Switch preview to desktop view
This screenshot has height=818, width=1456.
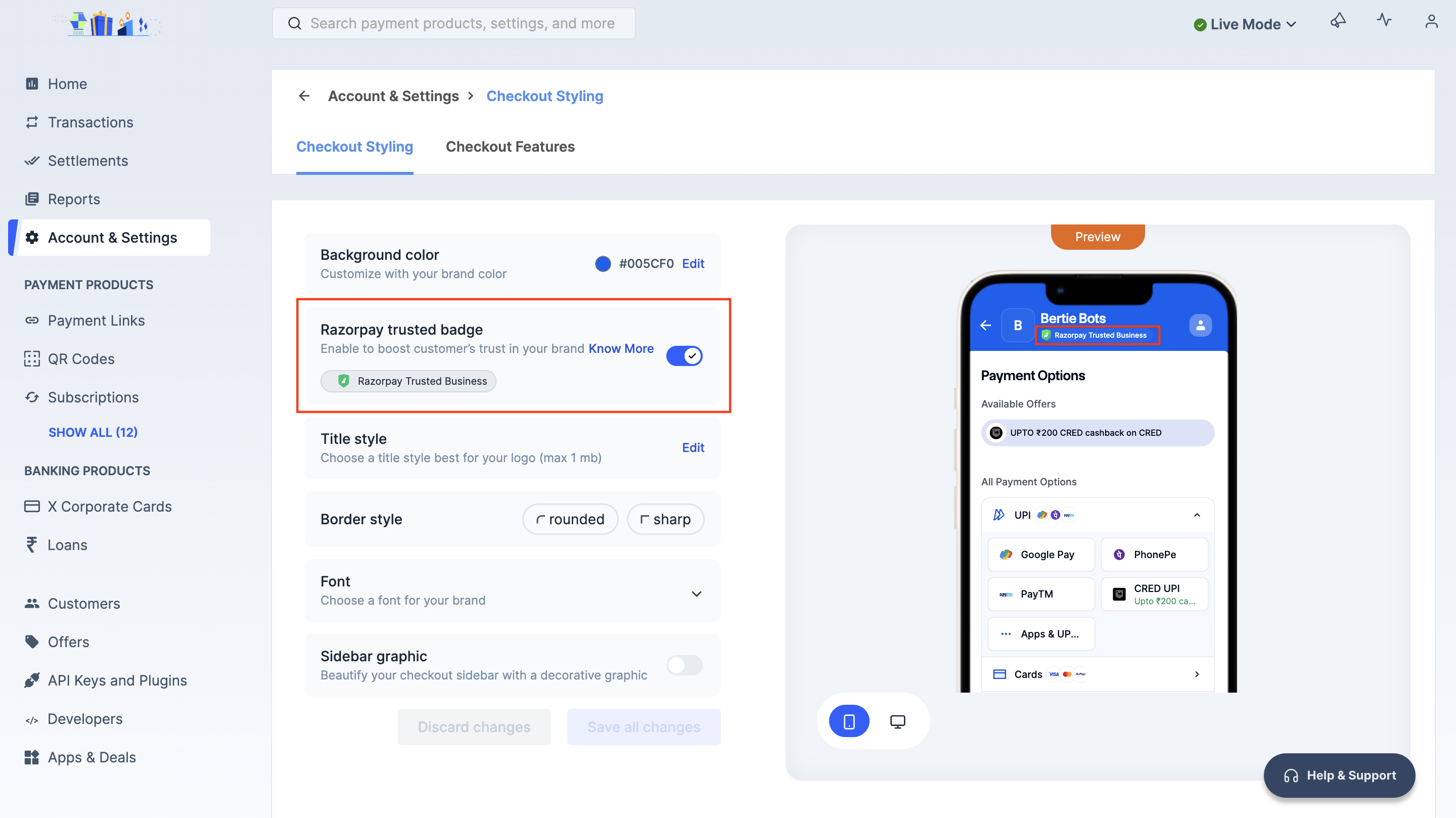[897, 721]
